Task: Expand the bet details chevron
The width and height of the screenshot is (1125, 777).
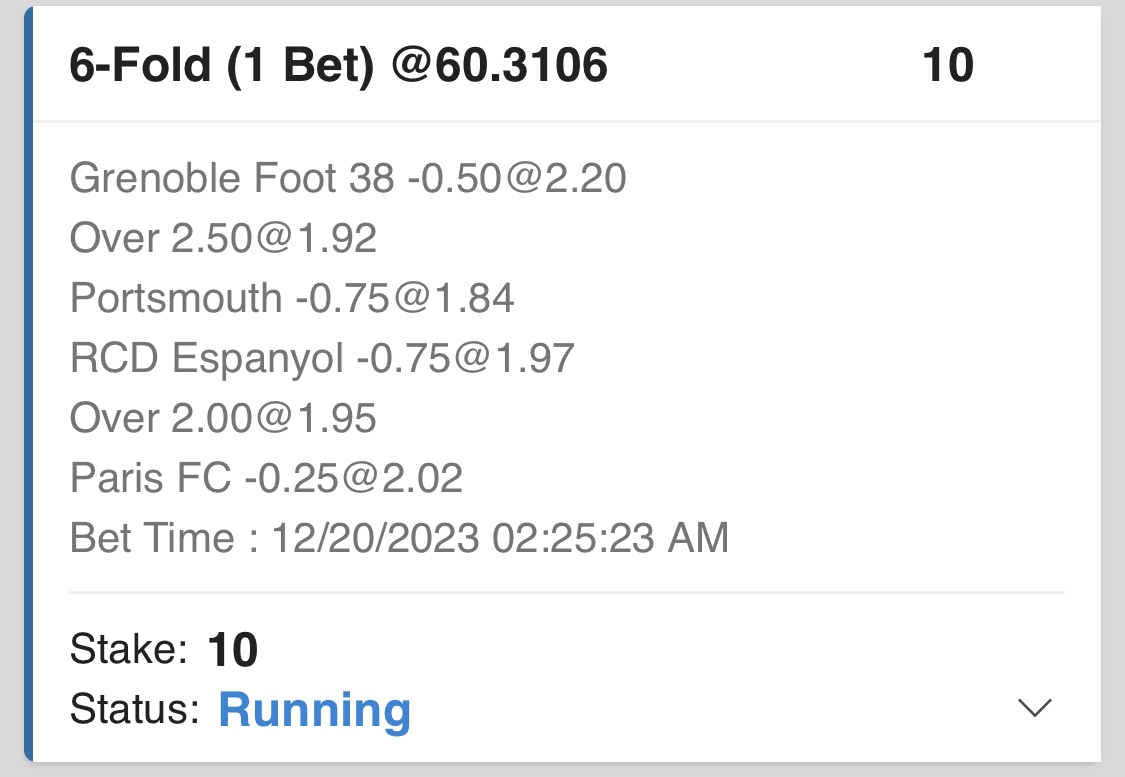Action: 1034,708
